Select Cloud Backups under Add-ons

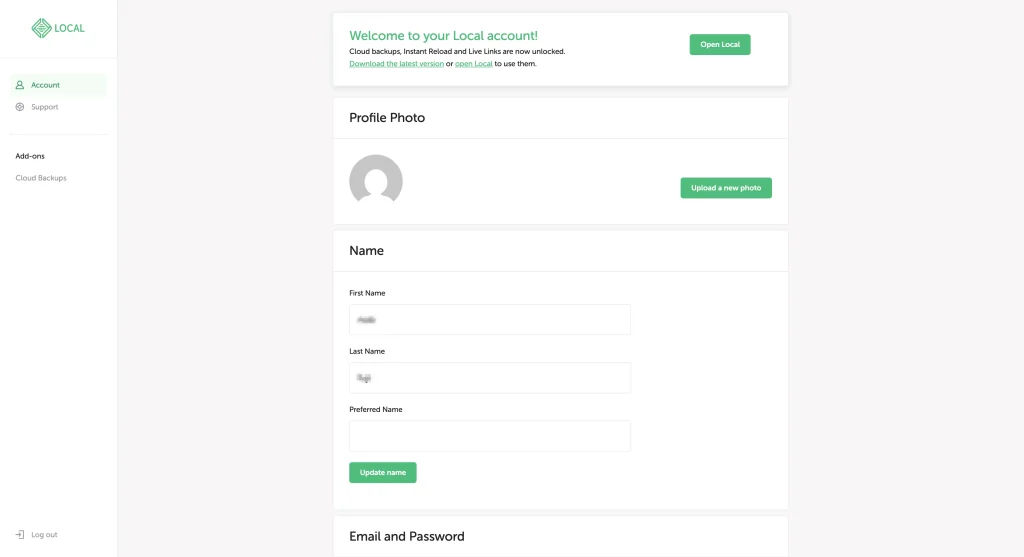coord(41,178)
